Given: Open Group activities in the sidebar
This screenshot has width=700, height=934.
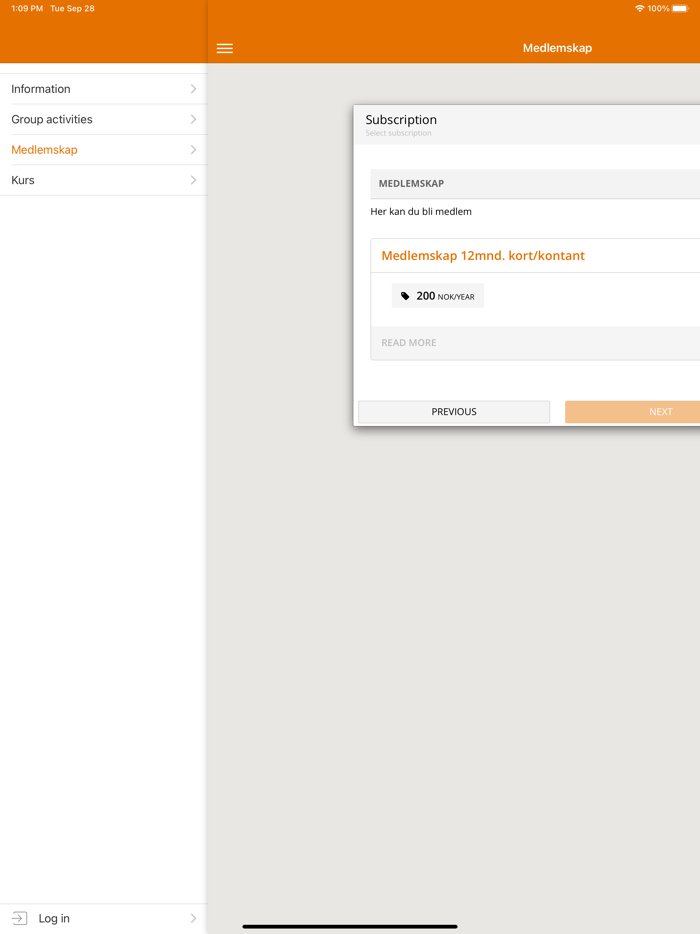Looking at the screenshot, I should (104, 119).
